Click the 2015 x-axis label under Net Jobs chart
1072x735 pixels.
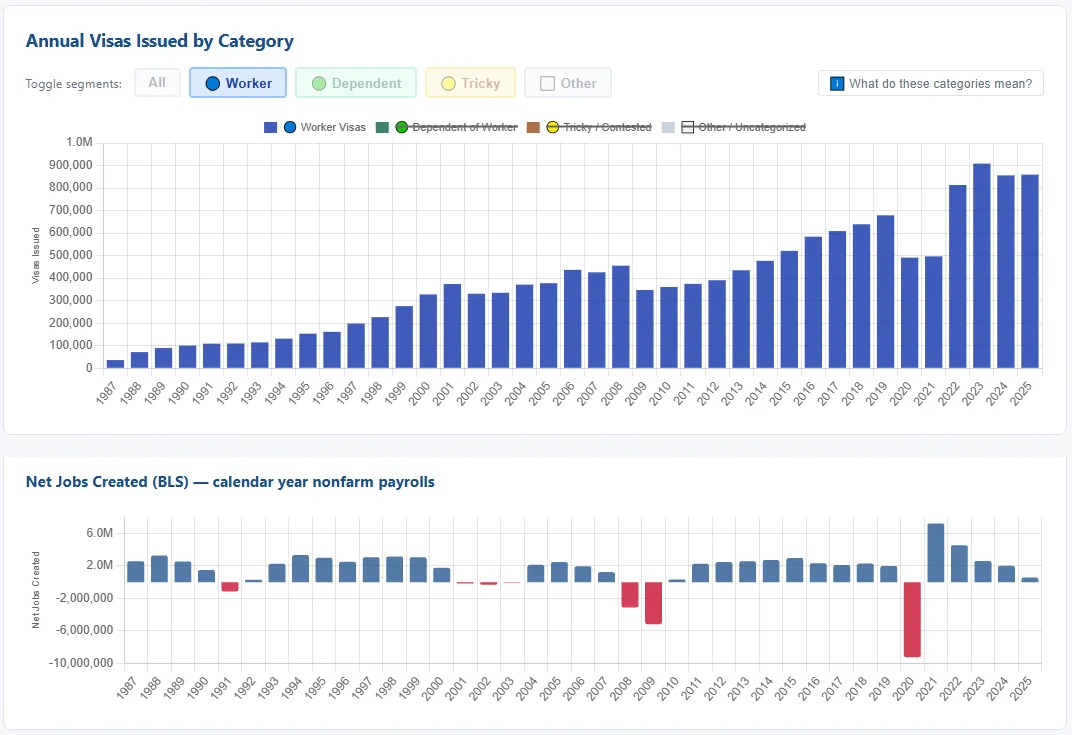(x=785, y=688)
